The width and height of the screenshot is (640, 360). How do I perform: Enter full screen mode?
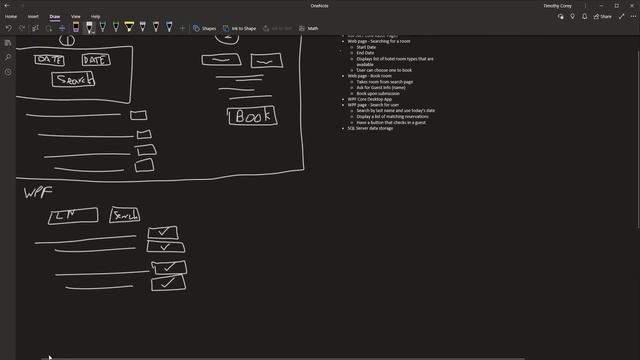(x=621, y=17)
